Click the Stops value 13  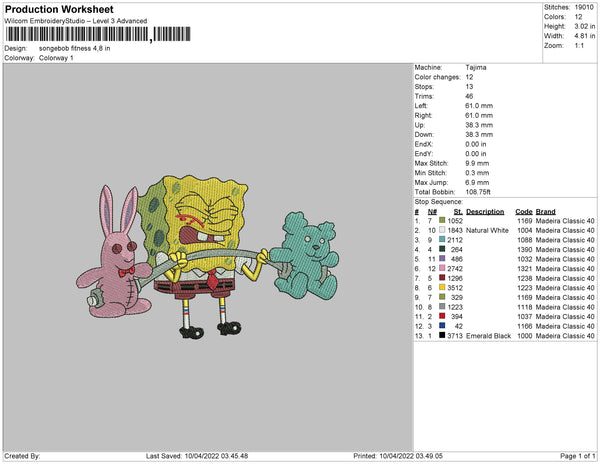pos(470,86)
